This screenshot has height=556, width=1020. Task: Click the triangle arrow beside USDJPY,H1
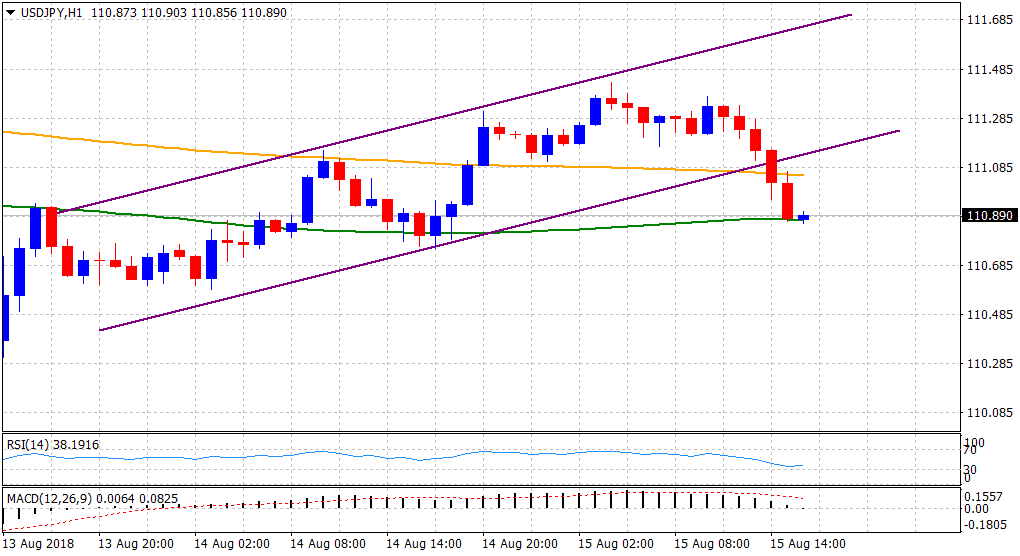coord(10,11)
